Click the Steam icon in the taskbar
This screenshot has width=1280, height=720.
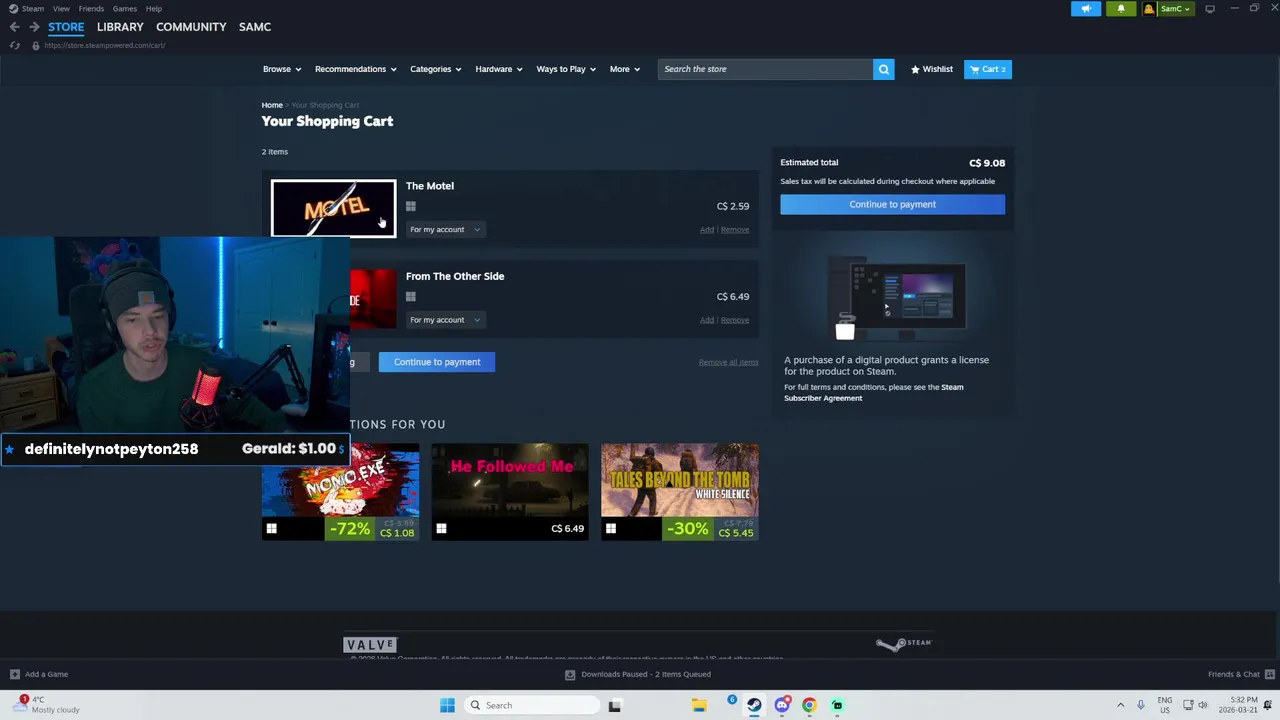(754, 705)
